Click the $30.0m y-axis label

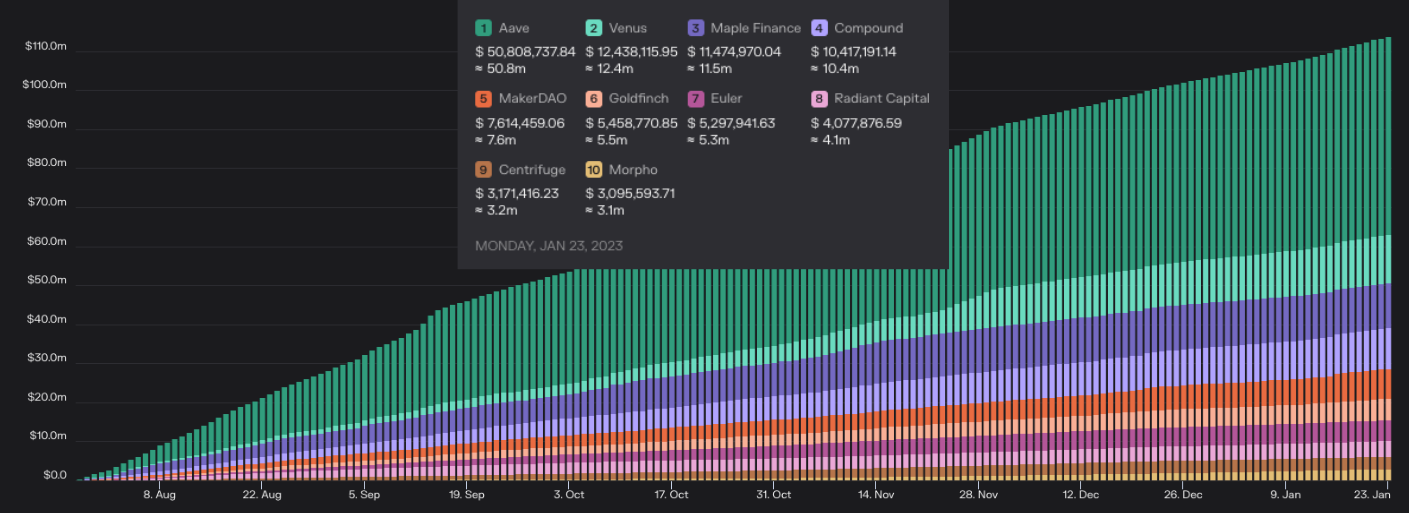click(47, 358)
